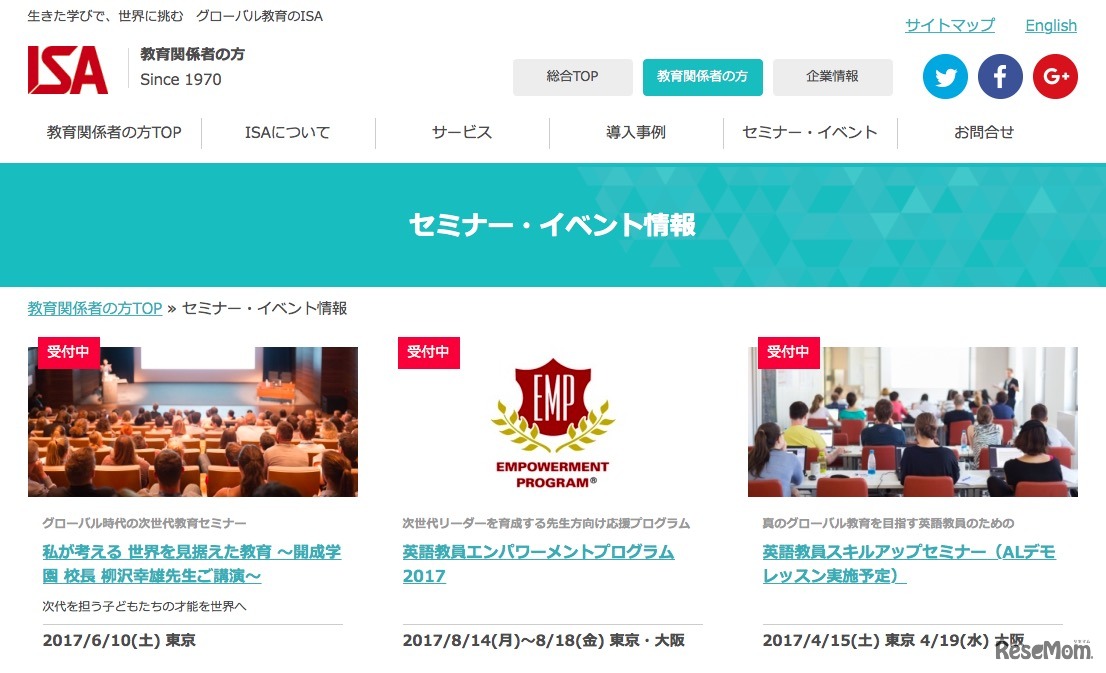Open the お問合せ menu item
Viewport: 1106px width, 673px height.
[x=984, y=133]
